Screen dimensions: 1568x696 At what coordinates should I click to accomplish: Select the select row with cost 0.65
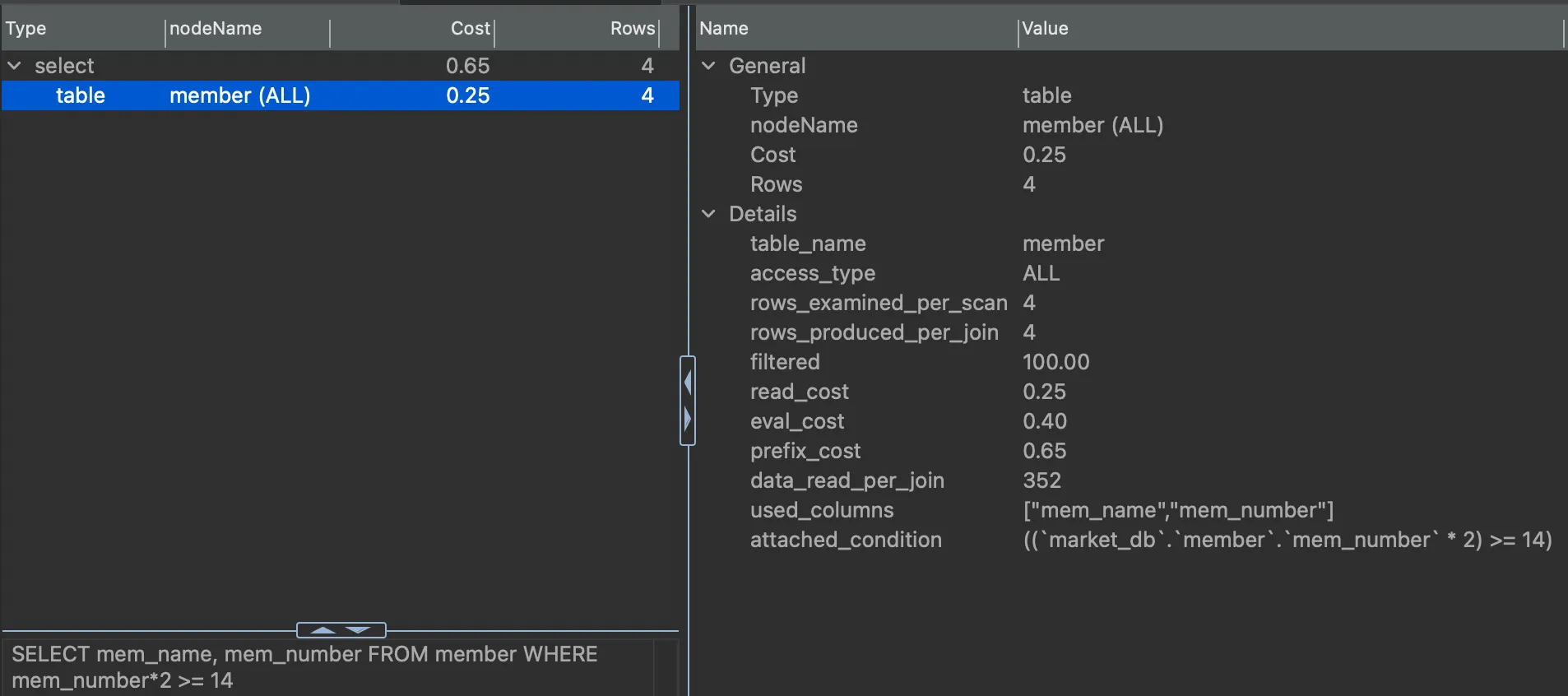341,66
